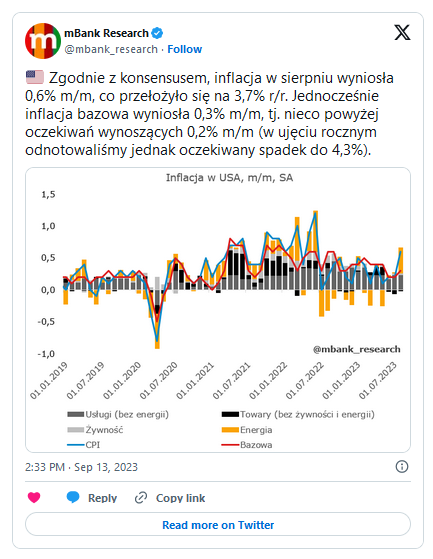Click the blue reply speech bubble icon
This screenshot has width=433, height=559.
[x=73, y=497]
